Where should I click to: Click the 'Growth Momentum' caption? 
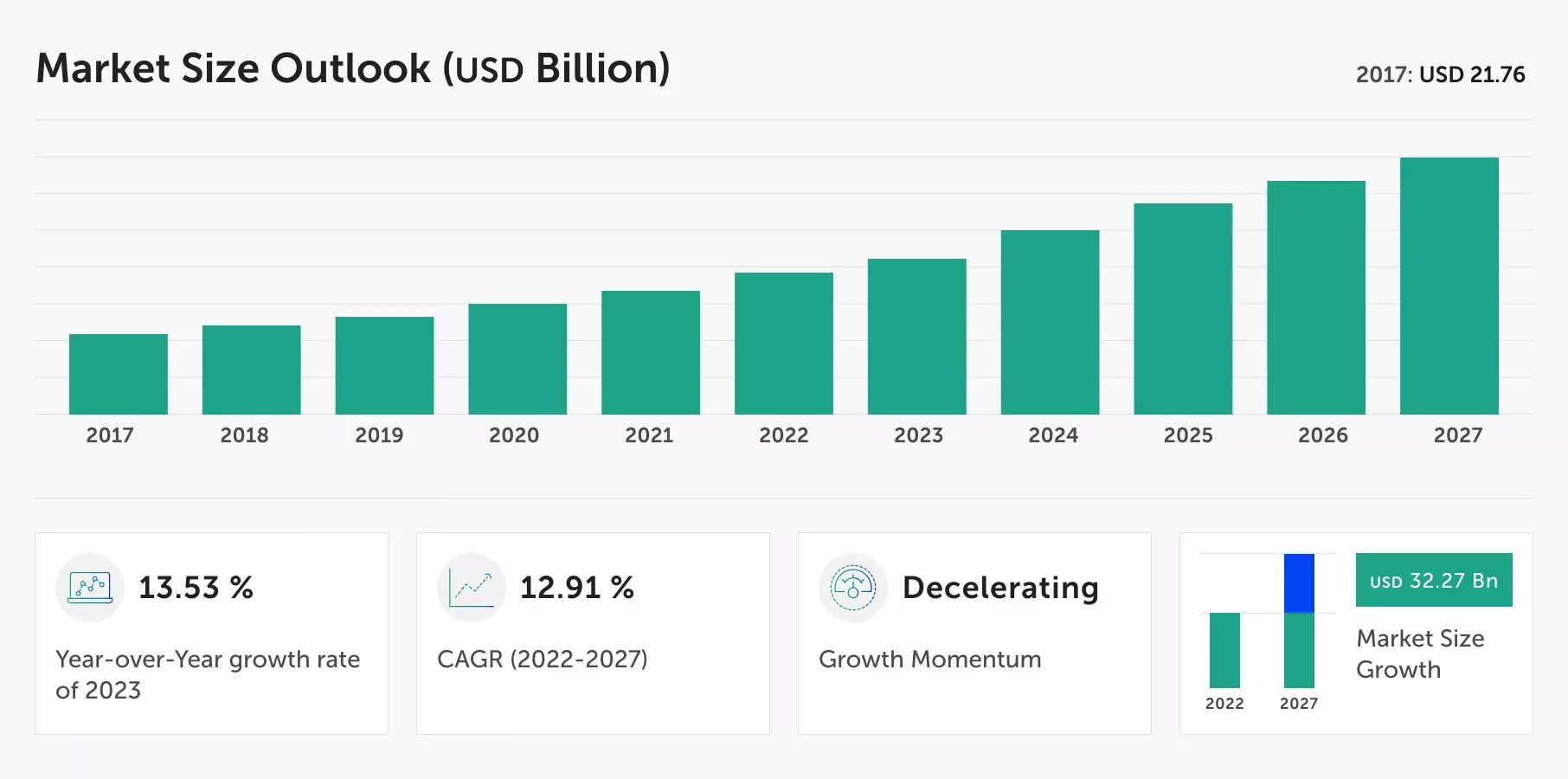(930, 660)
